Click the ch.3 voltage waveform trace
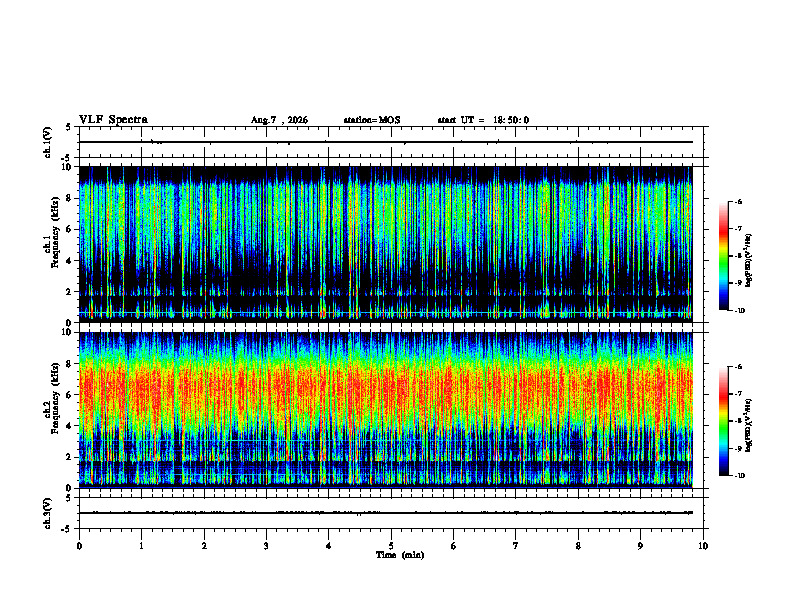 386,513
